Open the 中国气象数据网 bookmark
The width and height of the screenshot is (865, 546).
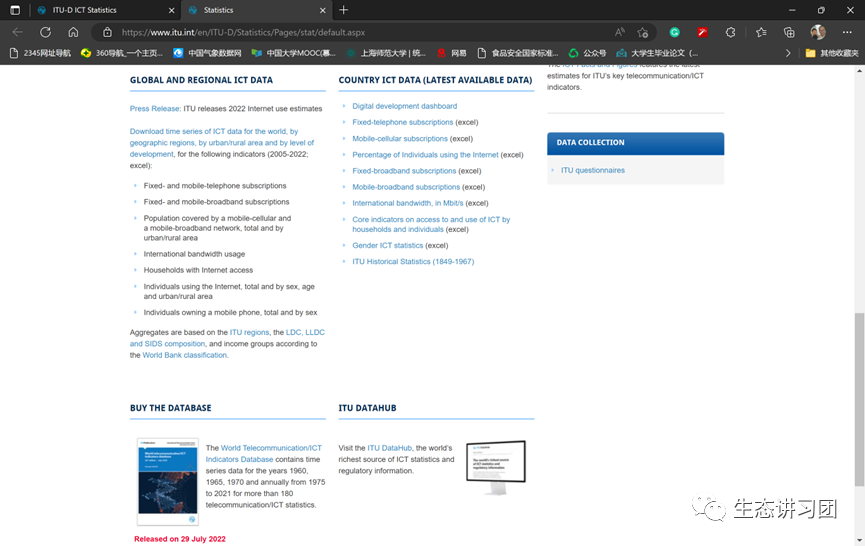pyautogui.click(x=207, y=53)
